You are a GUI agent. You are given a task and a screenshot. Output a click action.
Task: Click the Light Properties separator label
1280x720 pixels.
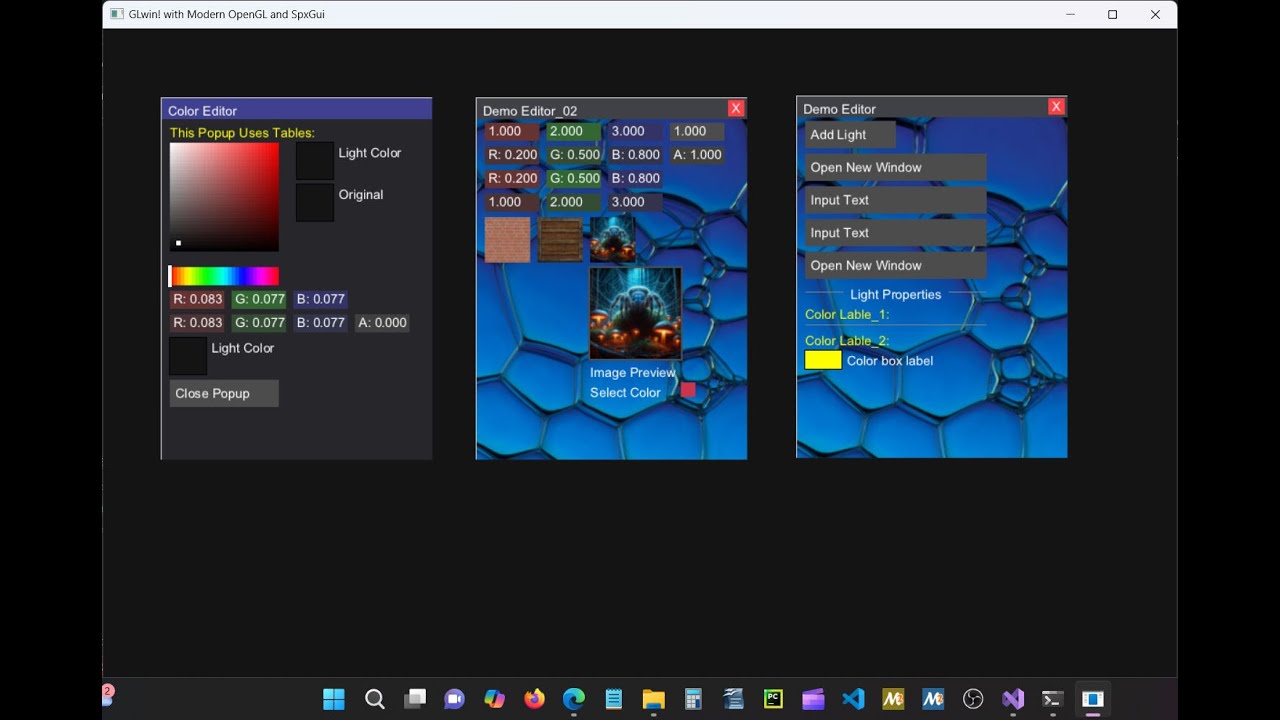pyautogui.click(x=896, y=294)
